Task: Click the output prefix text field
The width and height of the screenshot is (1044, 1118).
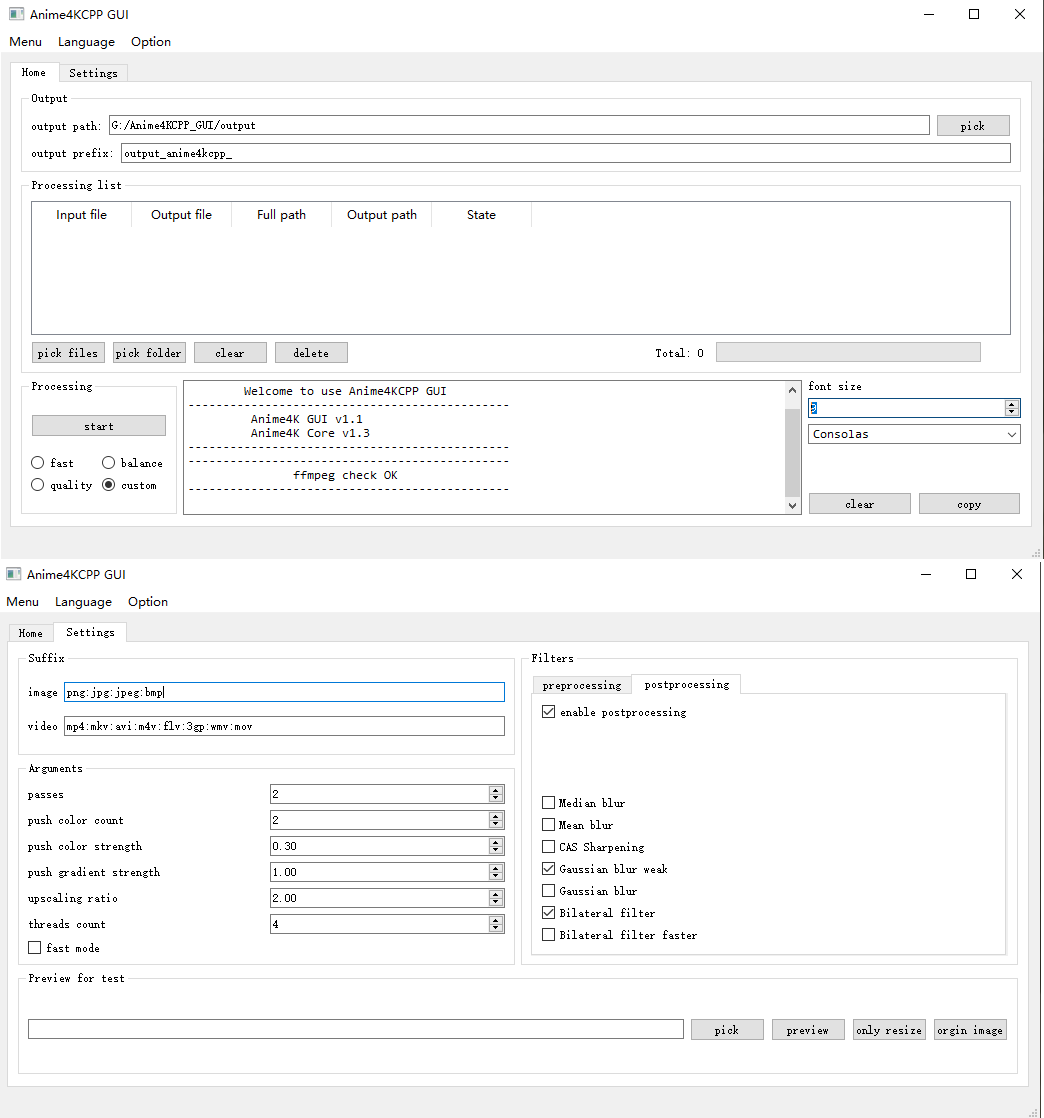Action: 565,154
